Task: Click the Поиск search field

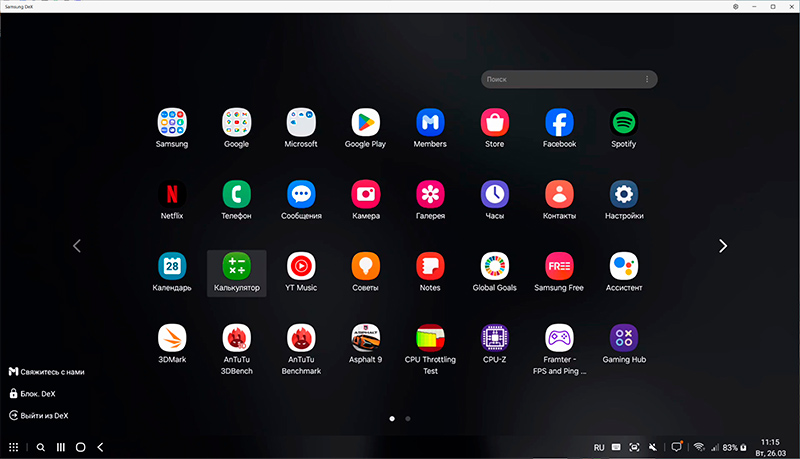Action: click(560, 79)
